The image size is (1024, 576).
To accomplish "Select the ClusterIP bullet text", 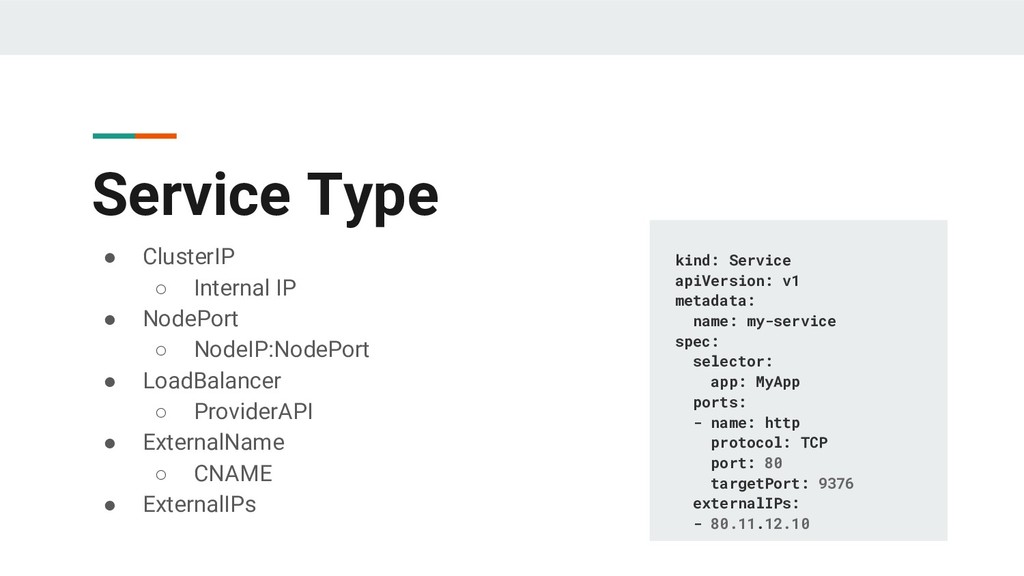I will click(x=189, y=257).
